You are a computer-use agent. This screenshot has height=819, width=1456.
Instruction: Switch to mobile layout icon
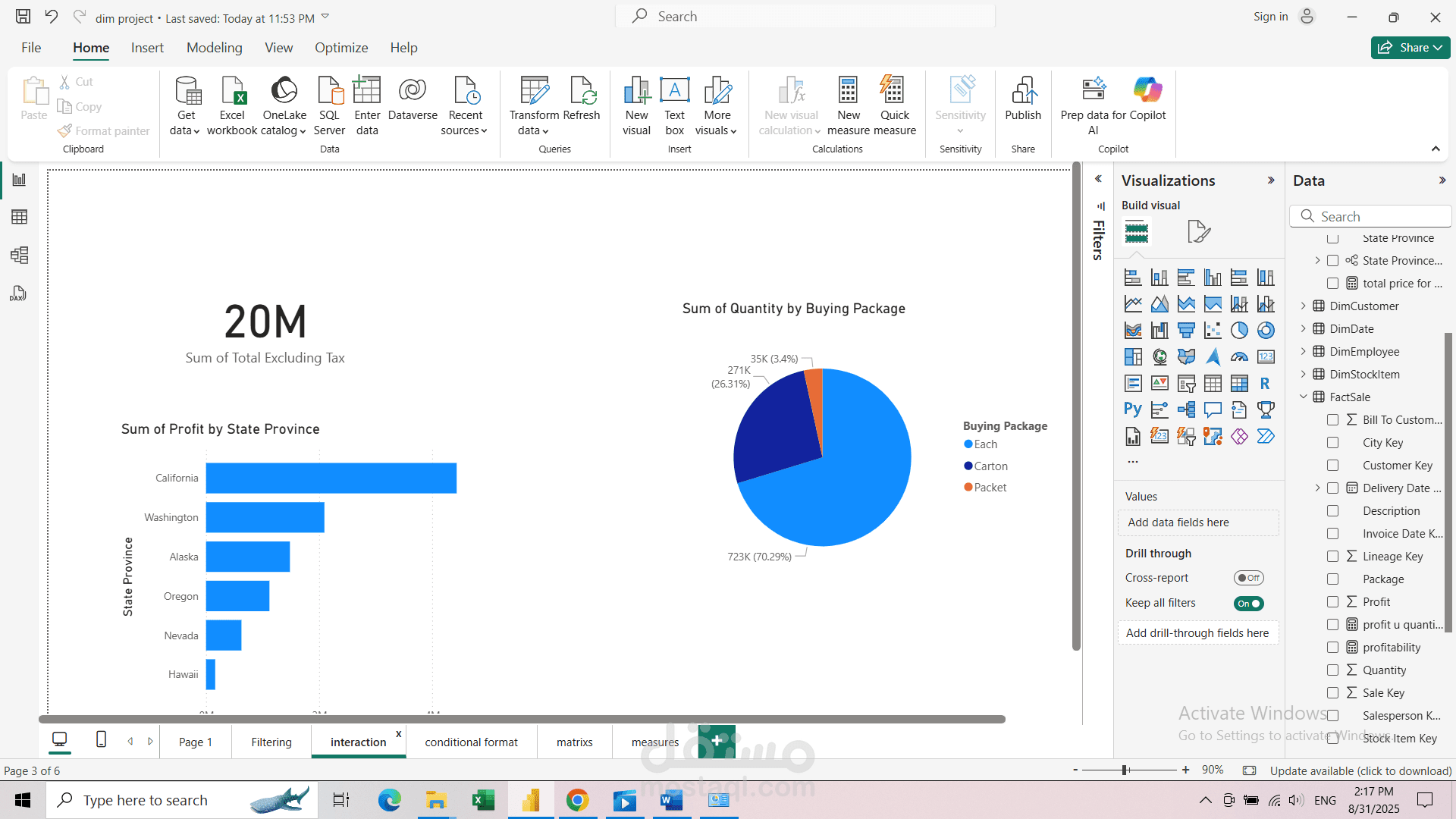pos(101,739)
